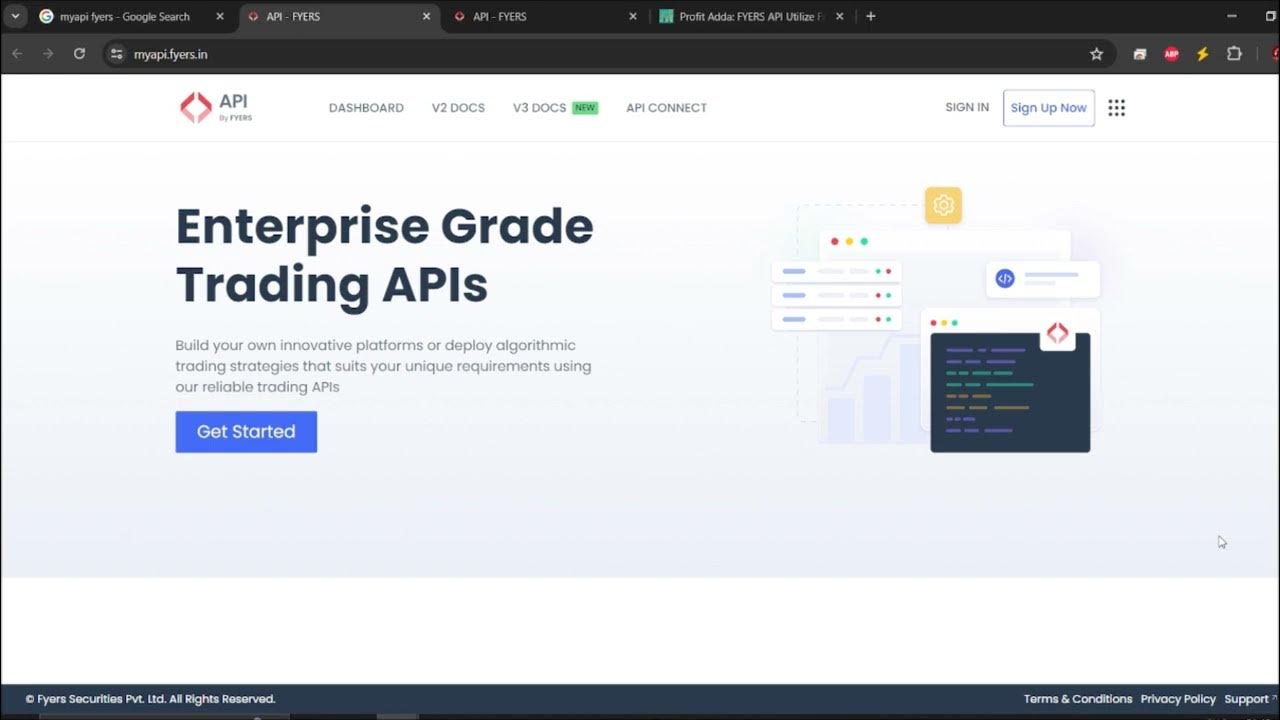1280x720 pixels.
Task: Click the Get Started button
Action: (246, 432)
